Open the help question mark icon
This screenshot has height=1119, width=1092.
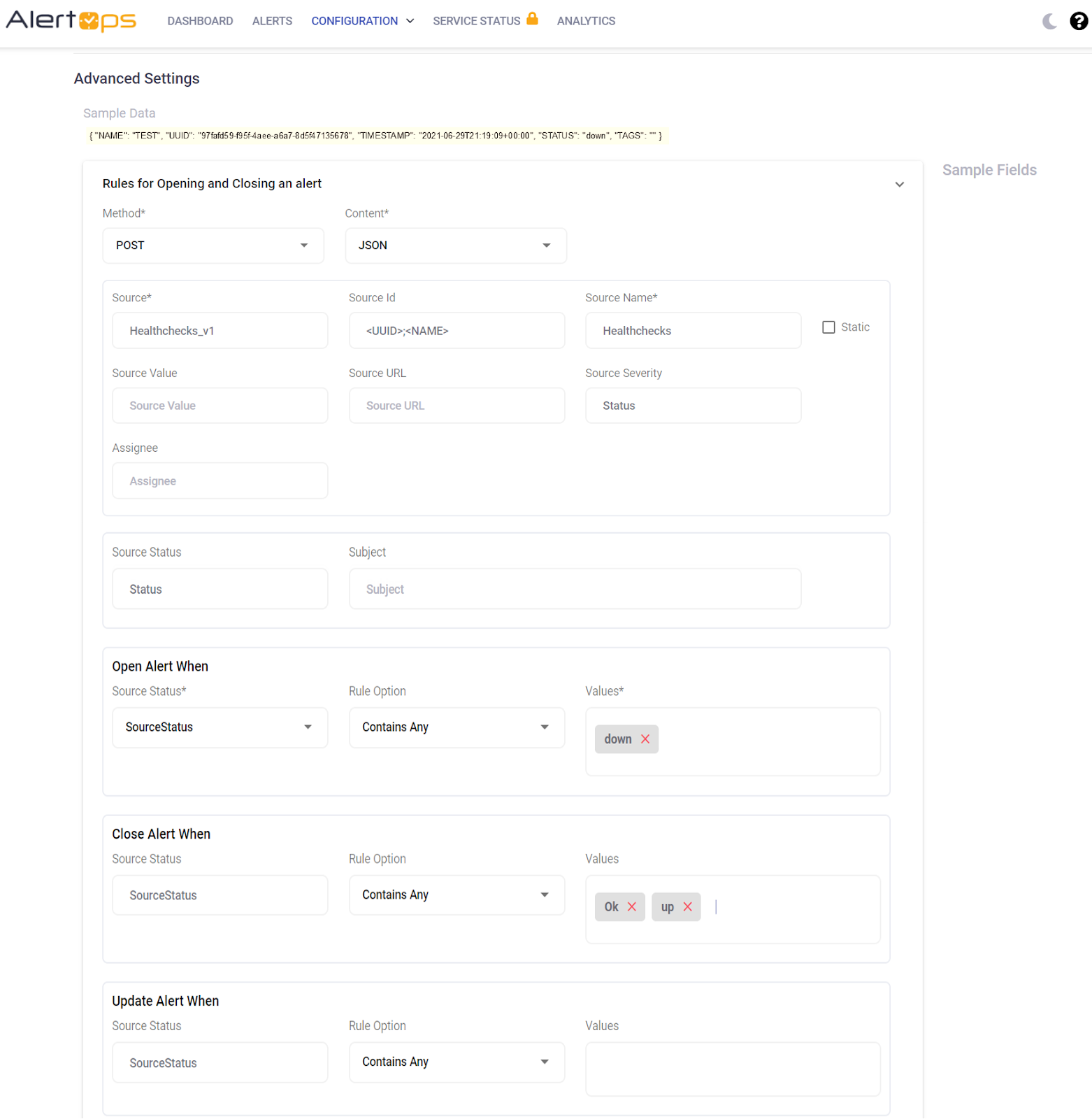click(x=1078, y=22)
